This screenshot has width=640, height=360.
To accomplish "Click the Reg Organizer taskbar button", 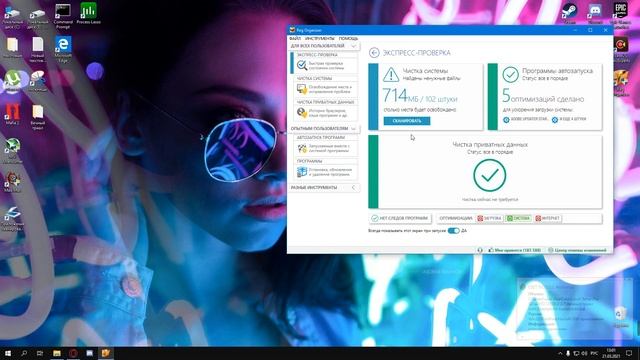I will click(x=106, y=353).
